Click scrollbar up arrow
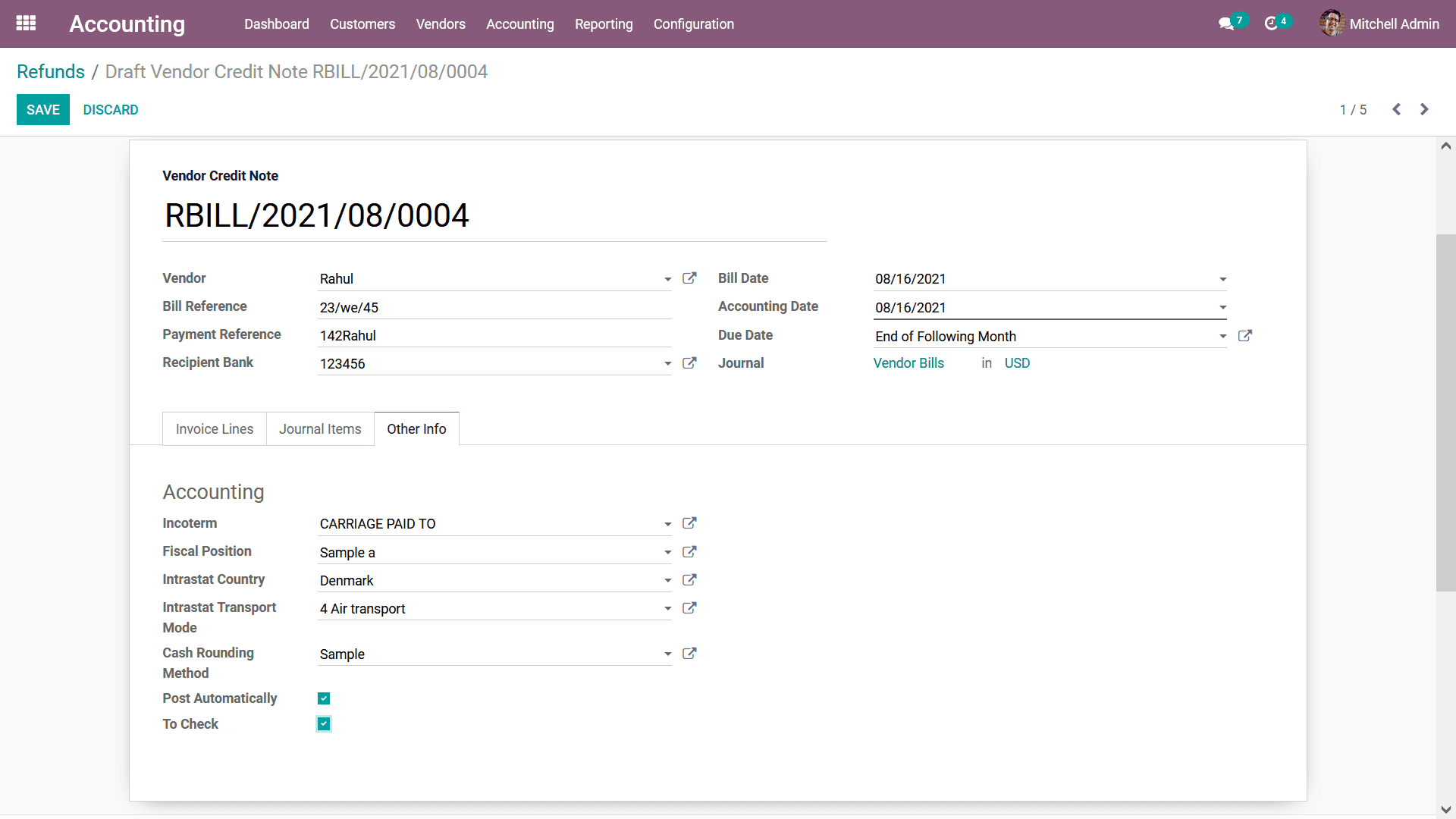 click(x=1446, y=146)
